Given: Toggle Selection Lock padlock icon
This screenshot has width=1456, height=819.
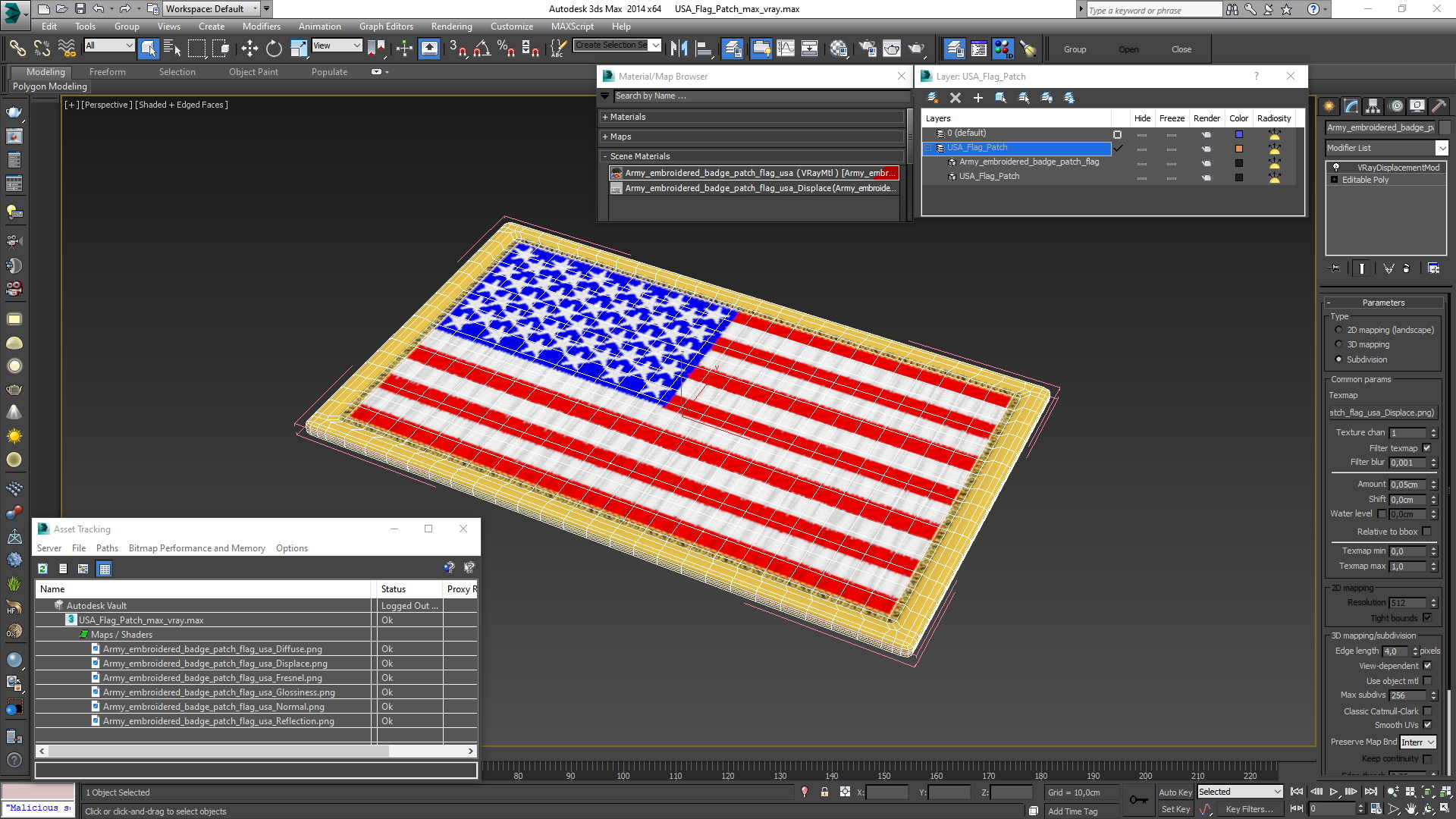Looking at the screenshot, I should [824, 792].
